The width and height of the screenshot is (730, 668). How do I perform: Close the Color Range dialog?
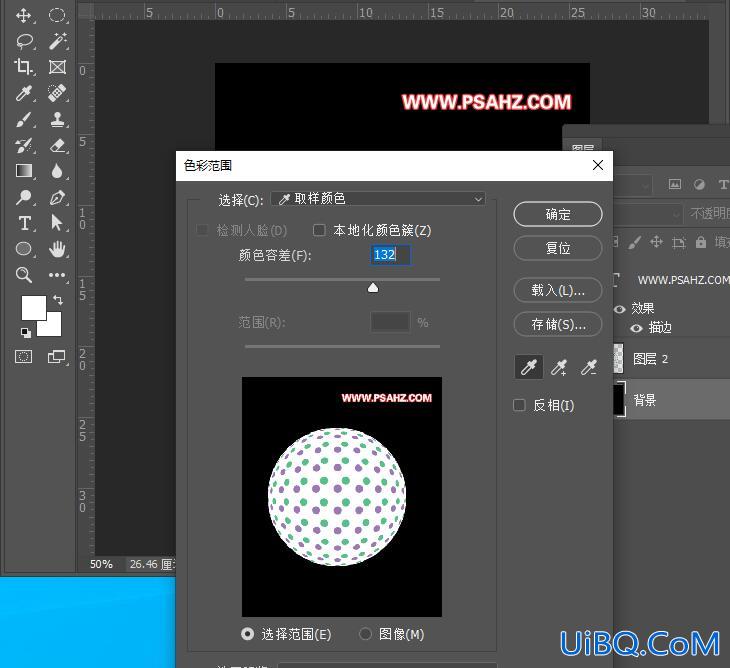pos(598,165)
